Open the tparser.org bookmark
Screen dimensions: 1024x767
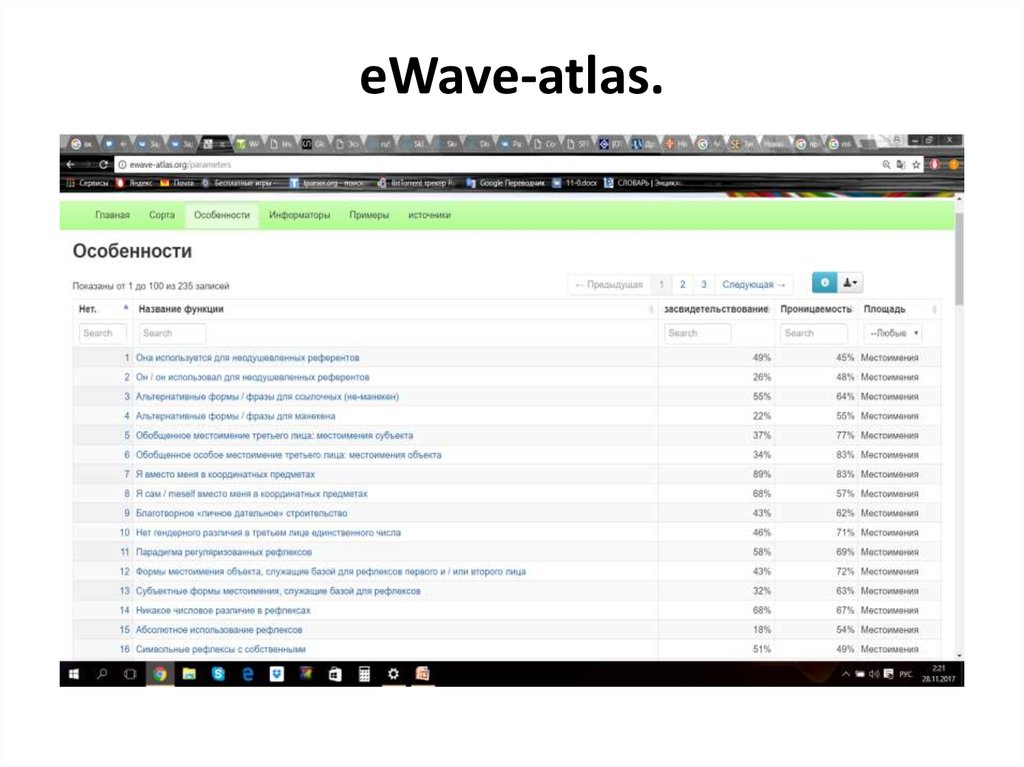[x=330, y=184]
